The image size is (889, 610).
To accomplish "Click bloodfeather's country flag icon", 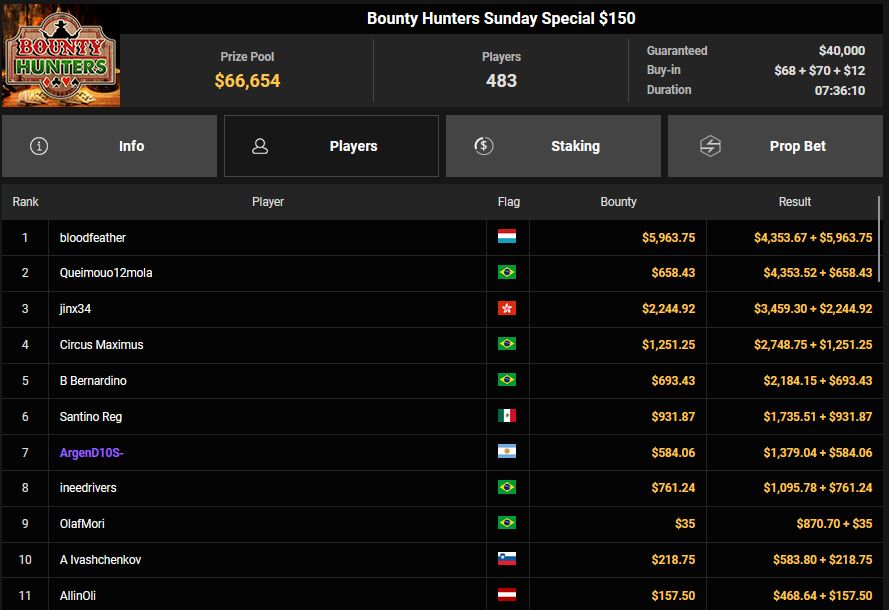I will point(507,238).
